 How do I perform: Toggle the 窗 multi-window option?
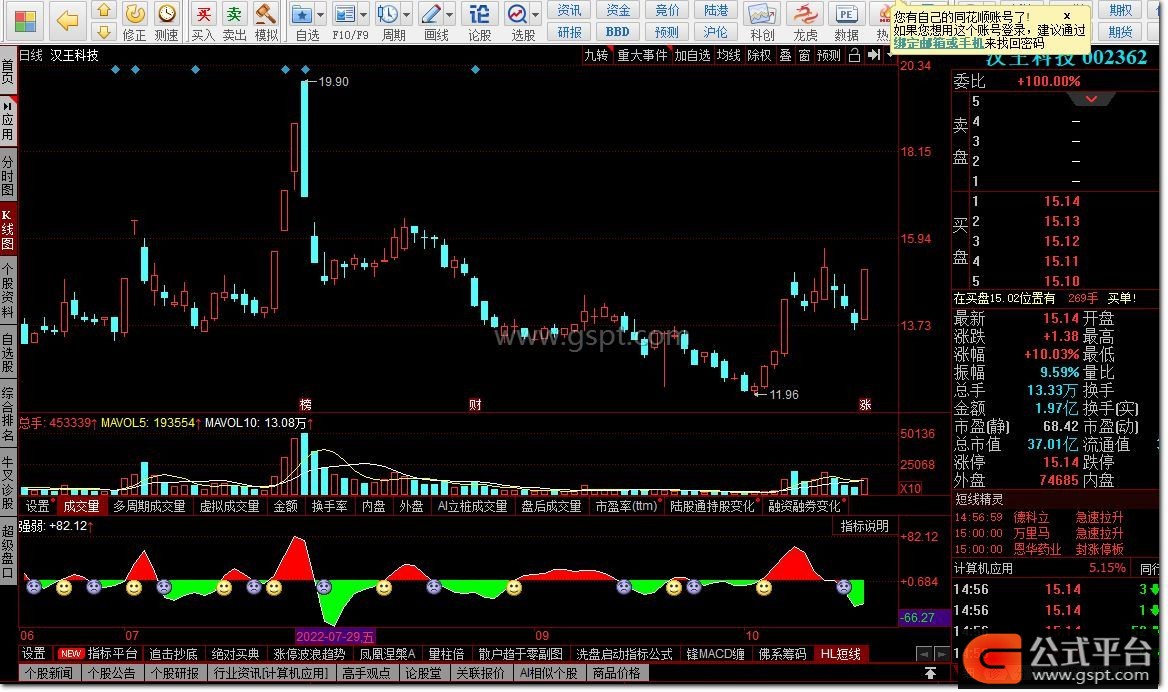coord(804,55)
